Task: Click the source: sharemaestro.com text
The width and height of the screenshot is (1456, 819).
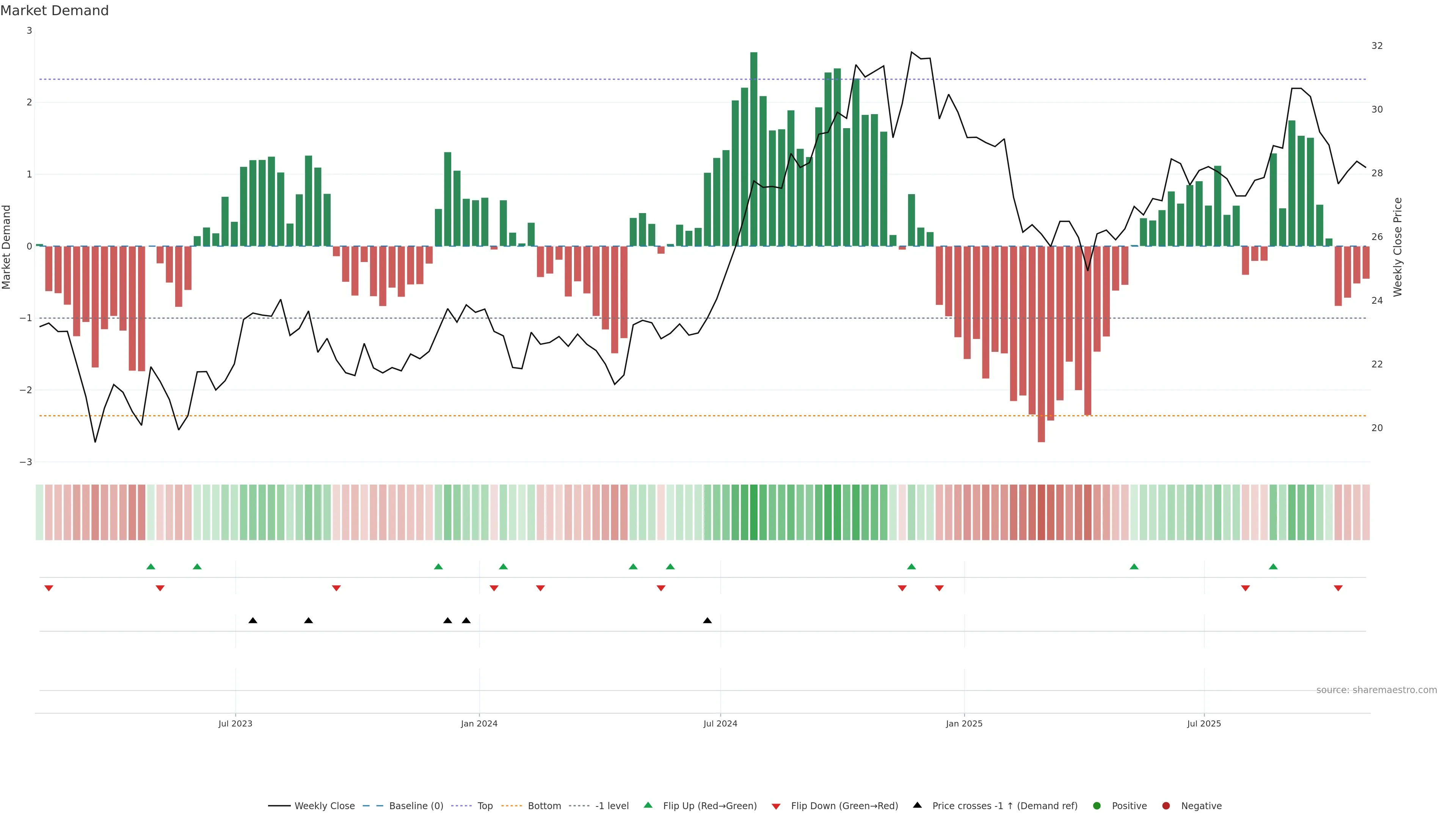Action: click(1376, 690)
